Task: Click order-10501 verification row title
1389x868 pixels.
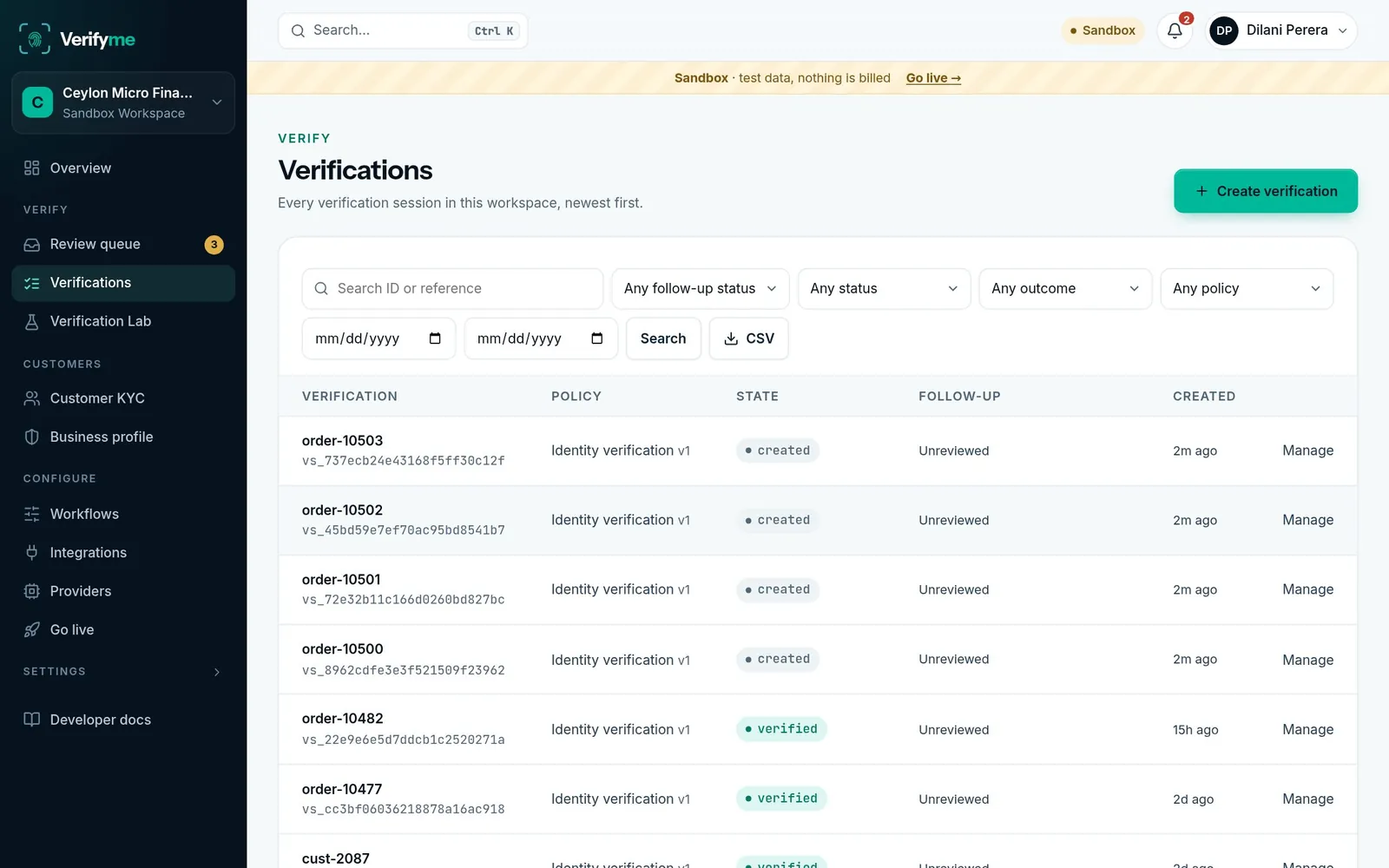Action: 341,579
